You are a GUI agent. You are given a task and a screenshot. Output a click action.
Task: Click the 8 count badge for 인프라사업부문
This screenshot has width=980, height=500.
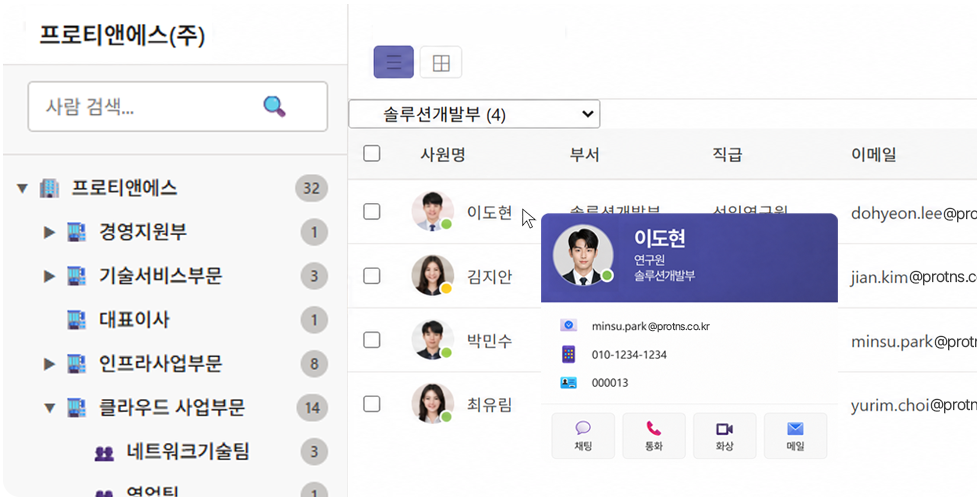point(314,364)
